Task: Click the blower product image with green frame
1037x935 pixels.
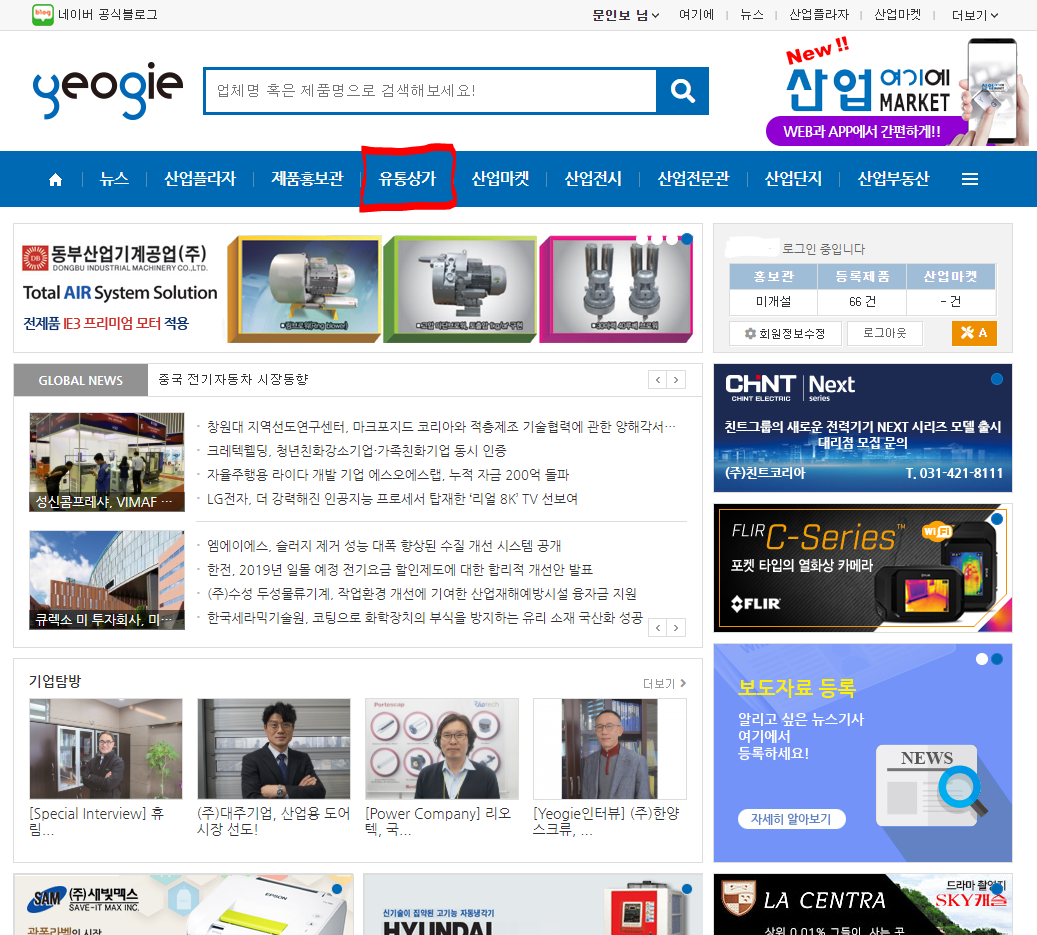Action: coord(460,289)
